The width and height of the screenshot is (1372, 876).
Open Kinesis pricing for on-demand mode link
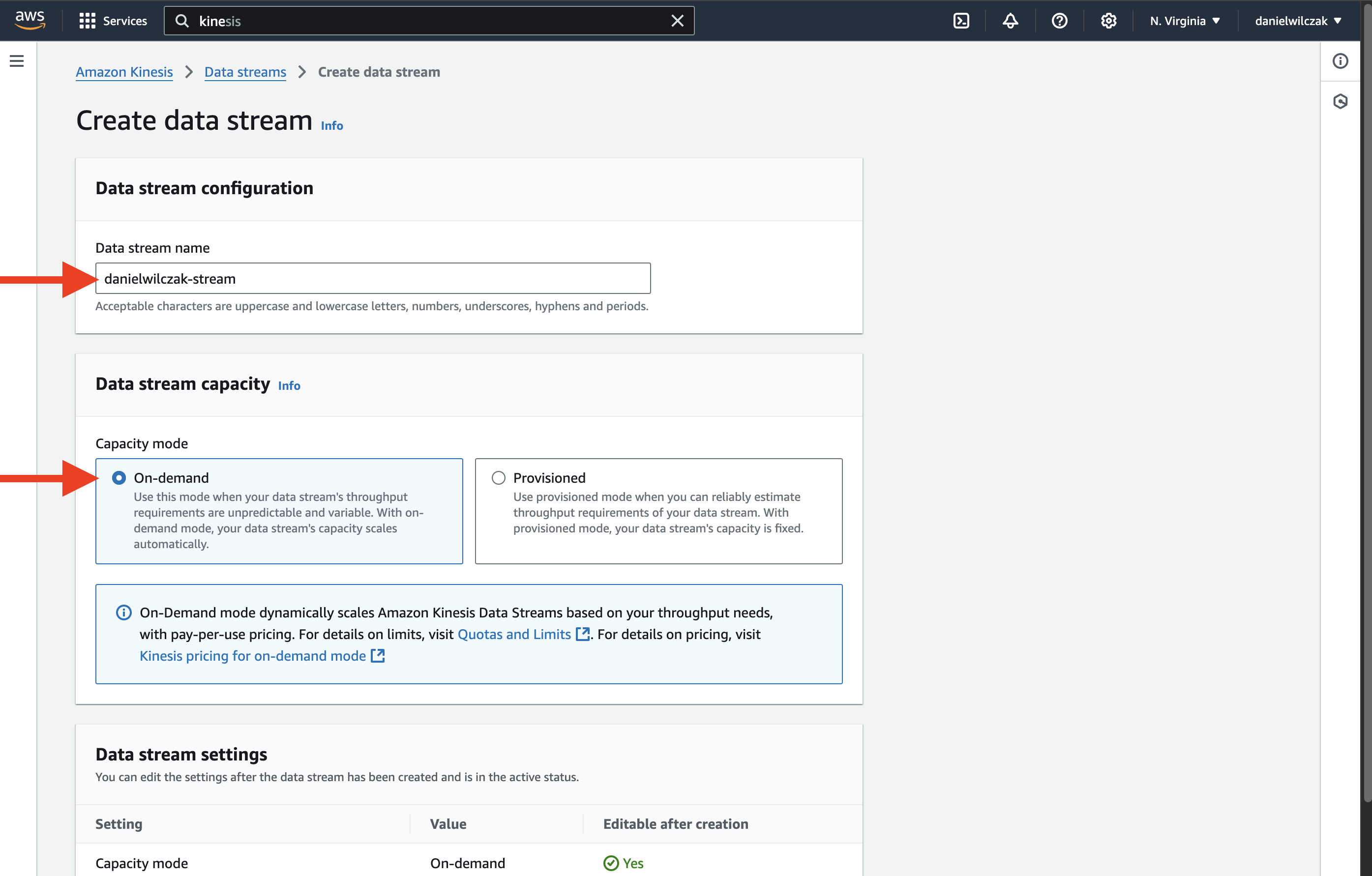(x=262, y=656)
